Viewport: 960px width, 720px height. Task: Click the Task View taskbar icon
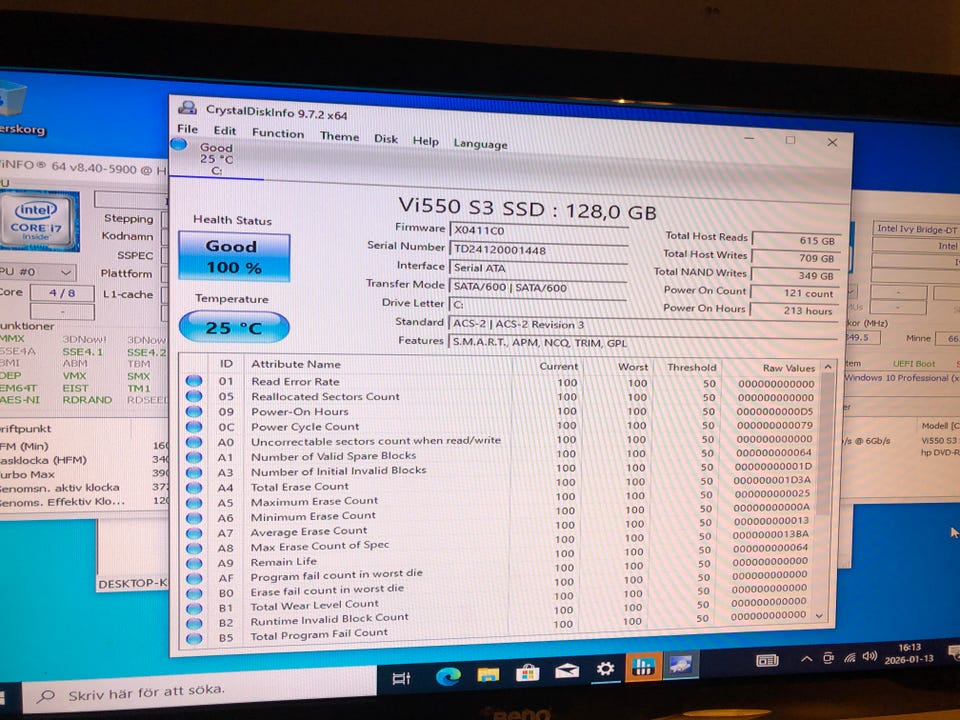pyautogui.click(x=402, y=679)
